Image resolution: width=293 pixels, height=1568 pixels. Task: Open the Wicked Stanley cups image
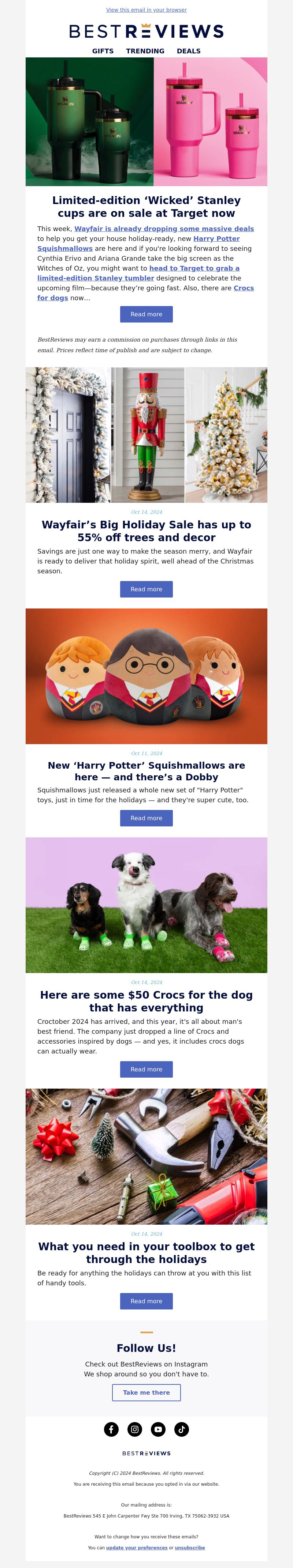click(146, 122)
